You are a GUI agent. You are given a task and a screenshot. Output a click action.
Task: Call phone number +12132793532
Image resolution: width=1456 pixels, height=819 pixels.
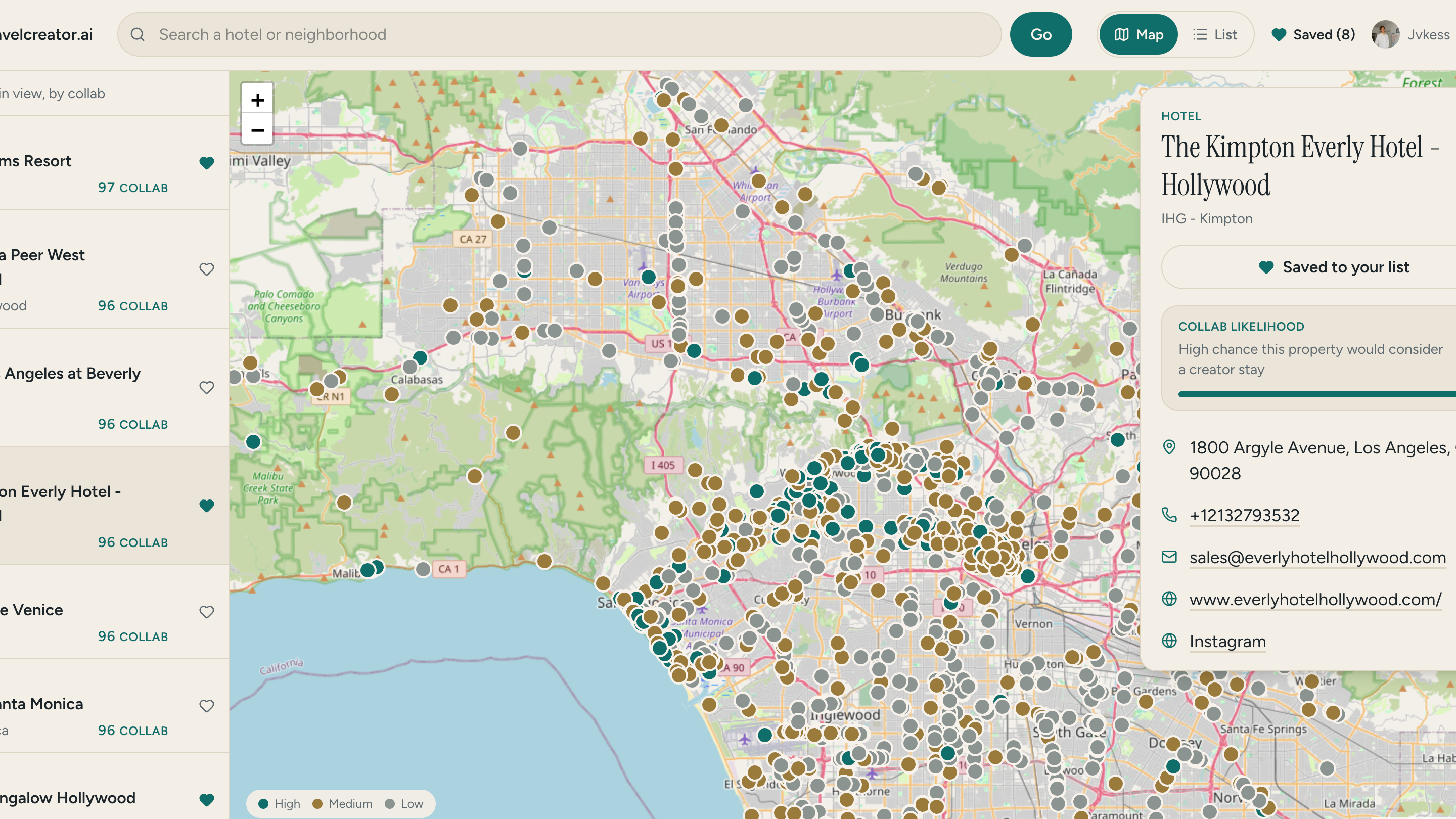[1244, 515]
